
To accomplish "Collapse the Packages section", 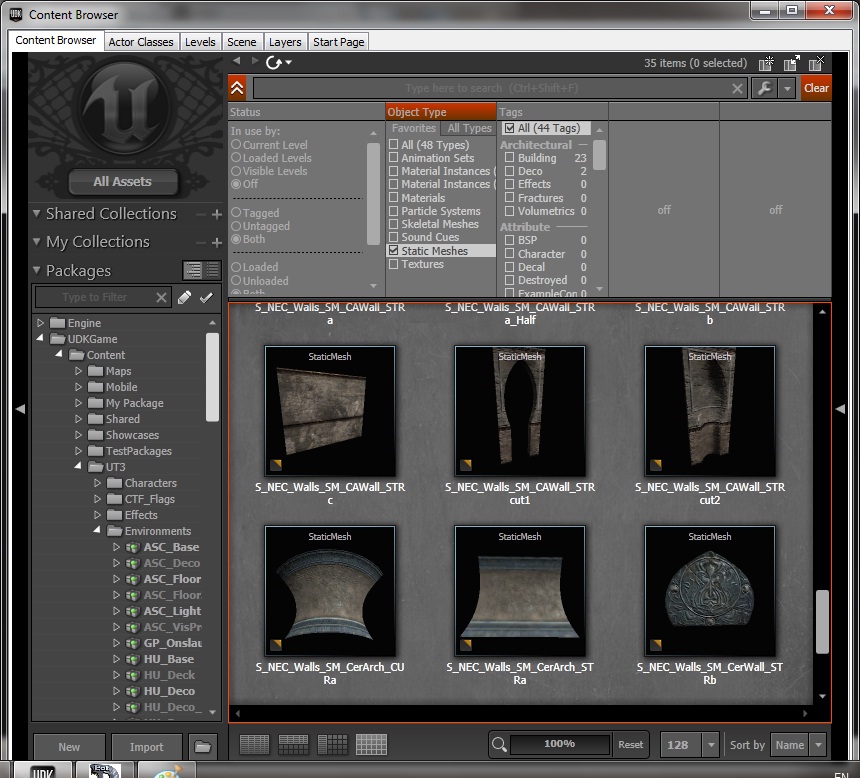I will (37, 270).
